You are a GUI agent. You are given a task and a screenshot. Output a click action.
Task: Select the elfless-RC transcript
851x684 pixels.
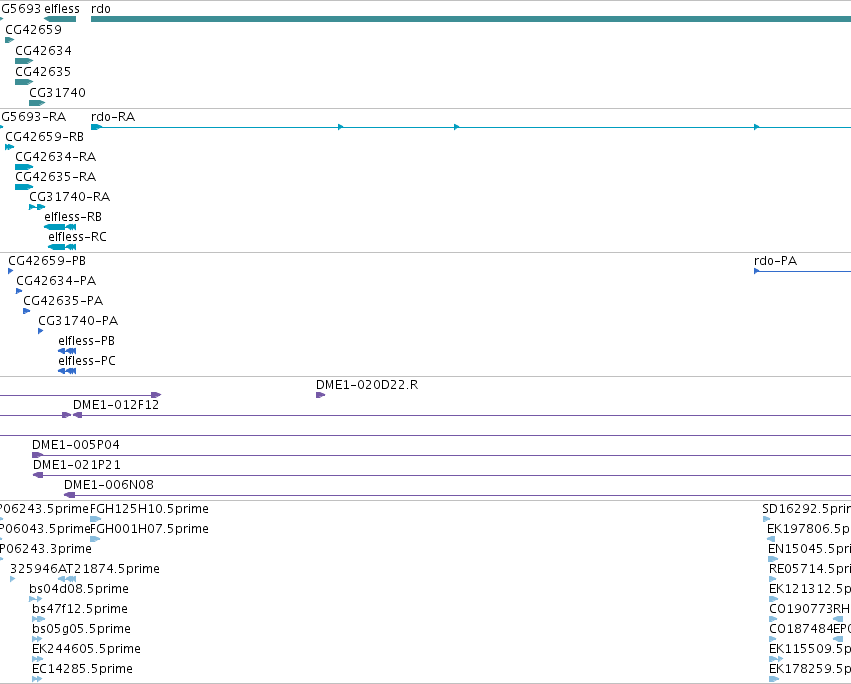(x=62, y=247)
